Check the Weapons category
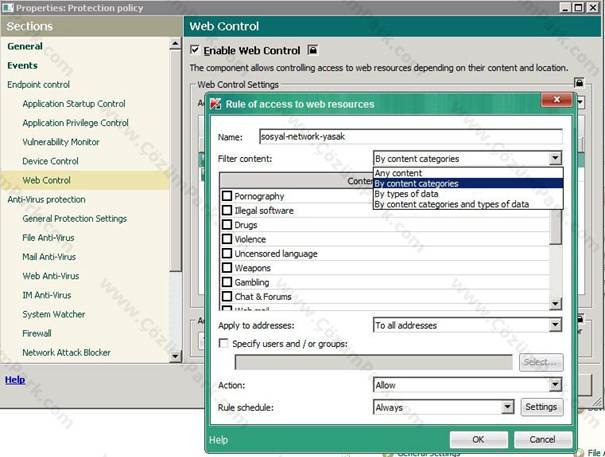The image size is (605, 457). click(x=227, y=267)
